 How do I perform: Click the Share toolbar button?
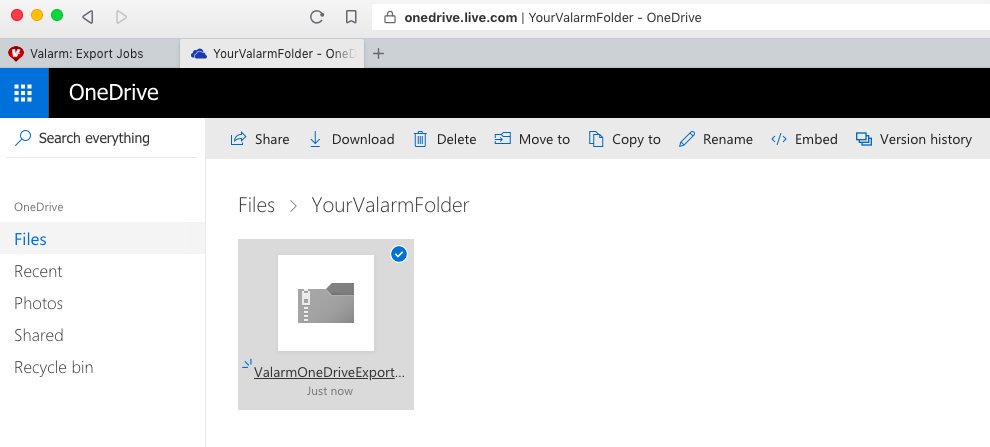coord(259,140)
